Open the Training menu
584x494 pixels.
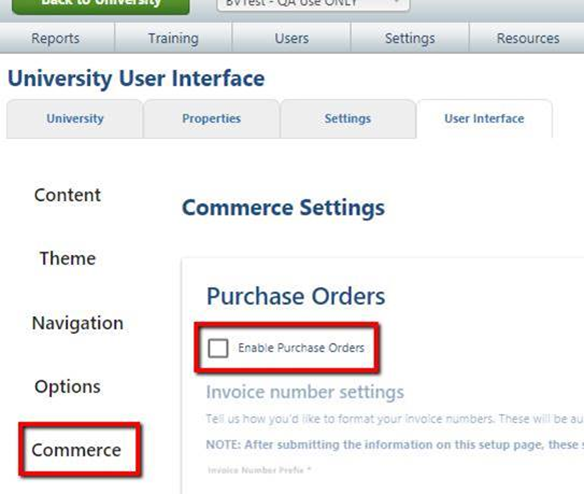pos(173,38)
